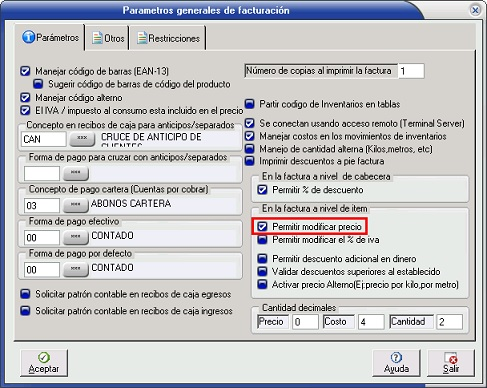Enable patrón contable en recibos de caja egresos

[x=25, y=294]
